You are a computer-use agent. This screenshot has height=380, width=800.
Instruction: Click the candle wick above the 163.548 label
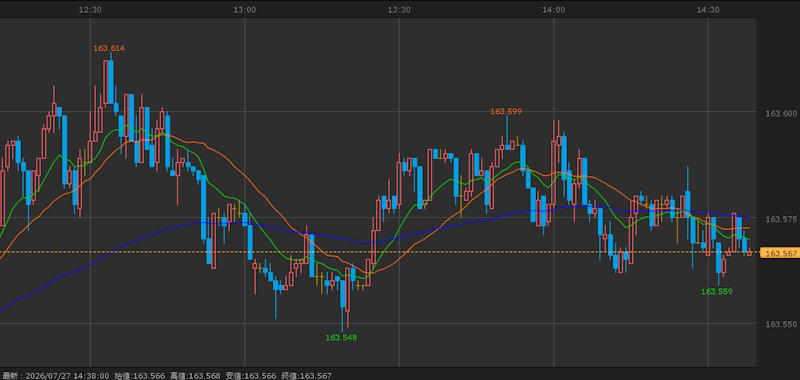pyautogui.click(x=342, y=320)
